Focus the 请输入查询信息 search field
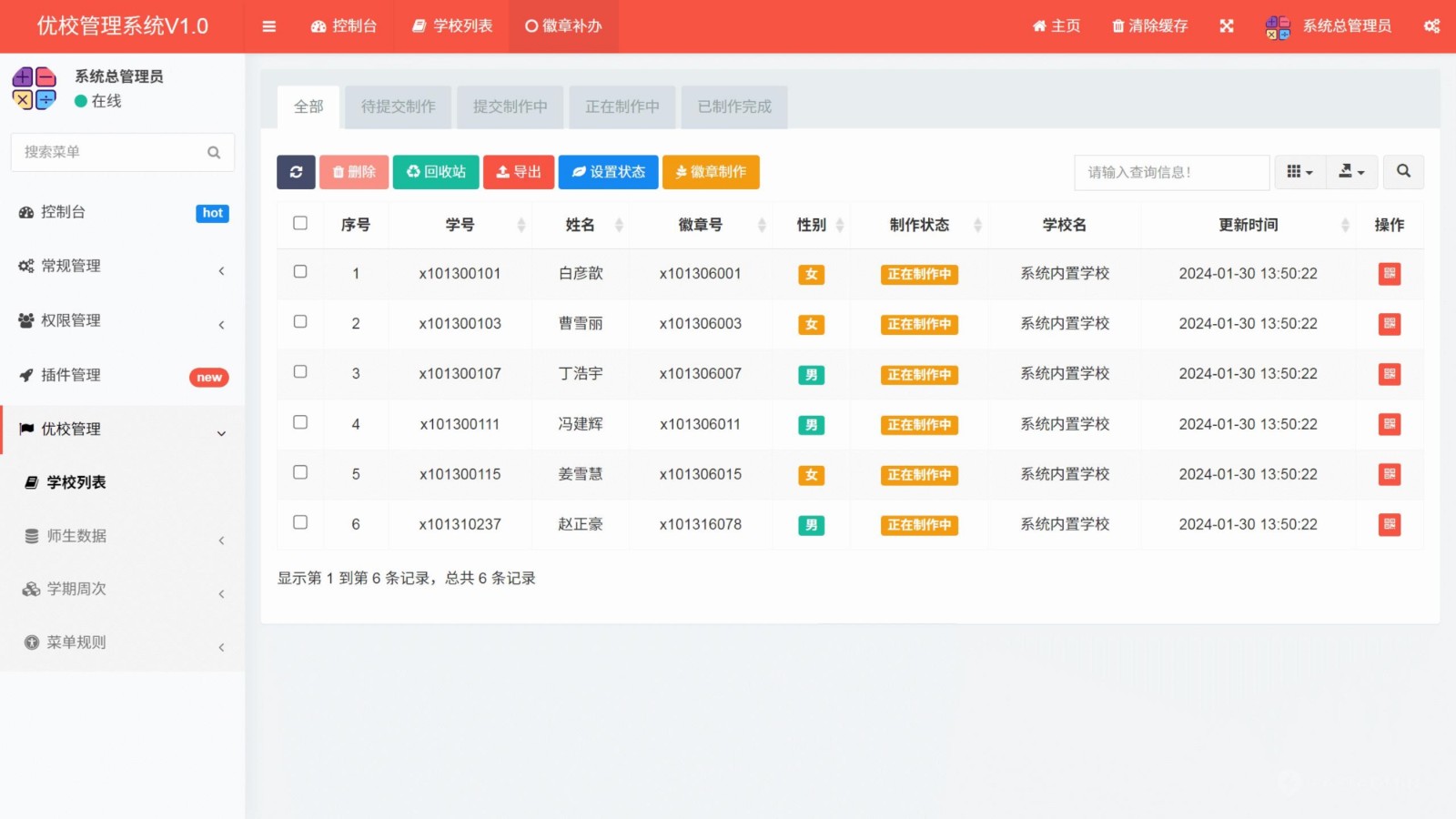Image resolution: width=1456 pixels, height=819 pixels. (x=1172, y=172)
